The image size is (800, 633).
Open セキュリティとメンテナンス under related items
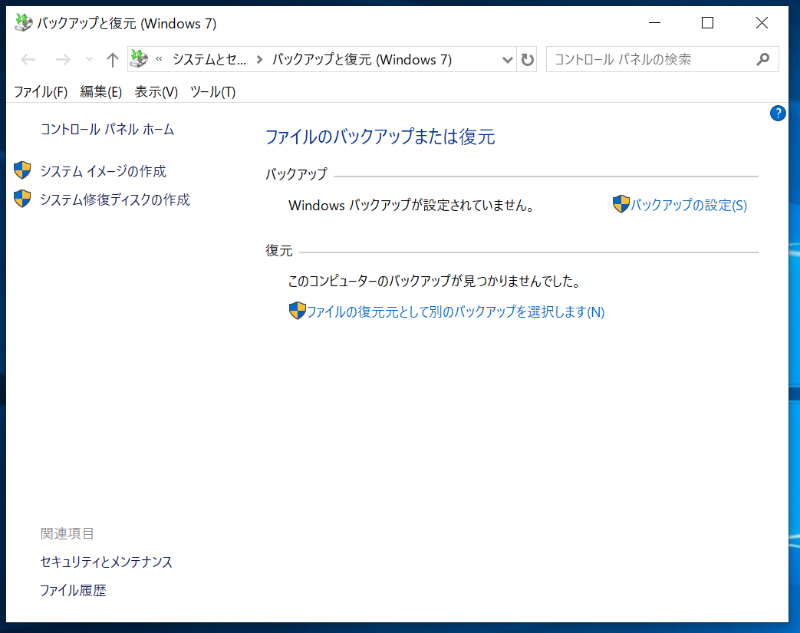tap(106, 562)
